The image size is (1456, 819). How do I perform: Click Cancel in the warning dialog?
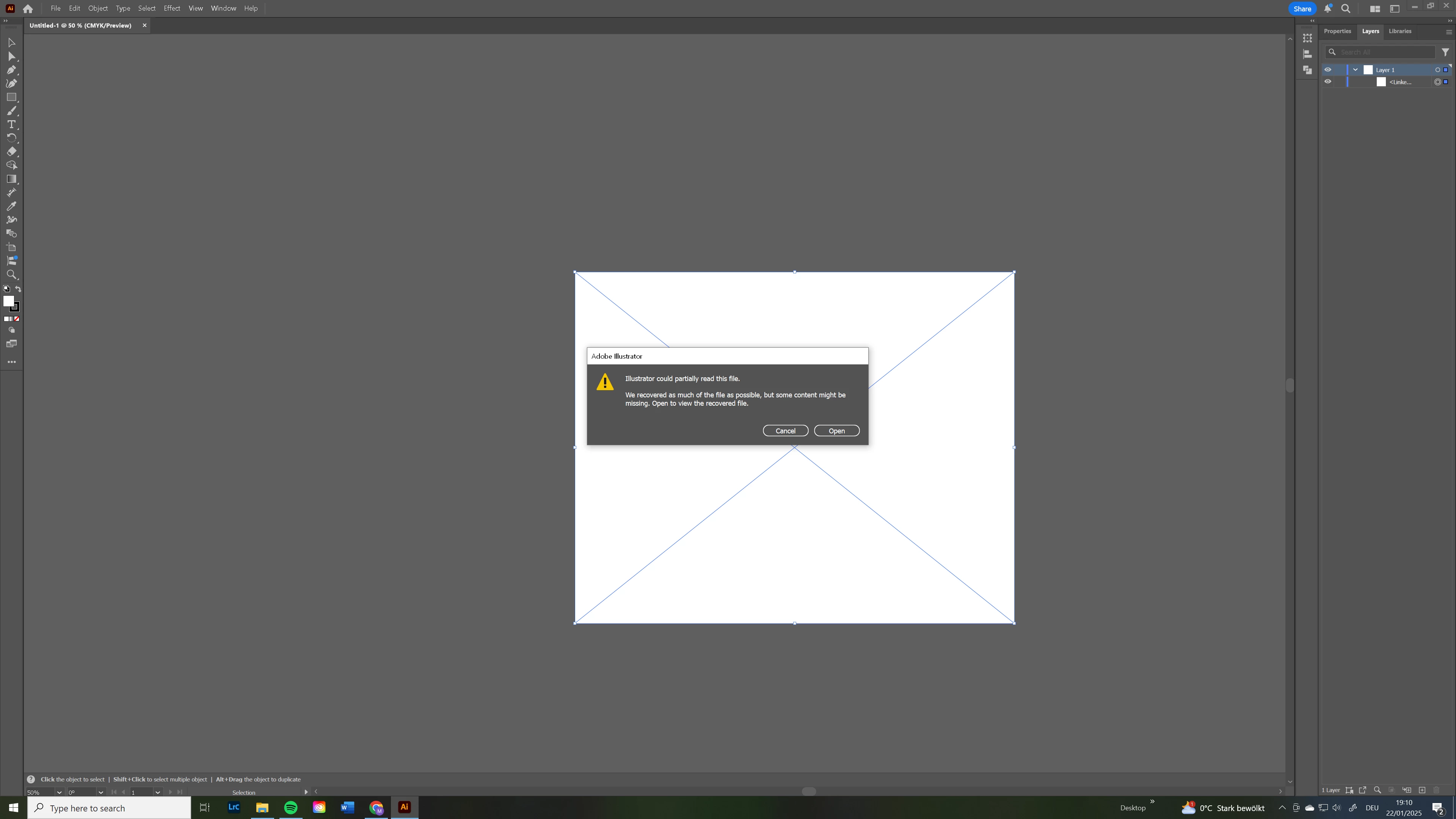pos(785,431)
